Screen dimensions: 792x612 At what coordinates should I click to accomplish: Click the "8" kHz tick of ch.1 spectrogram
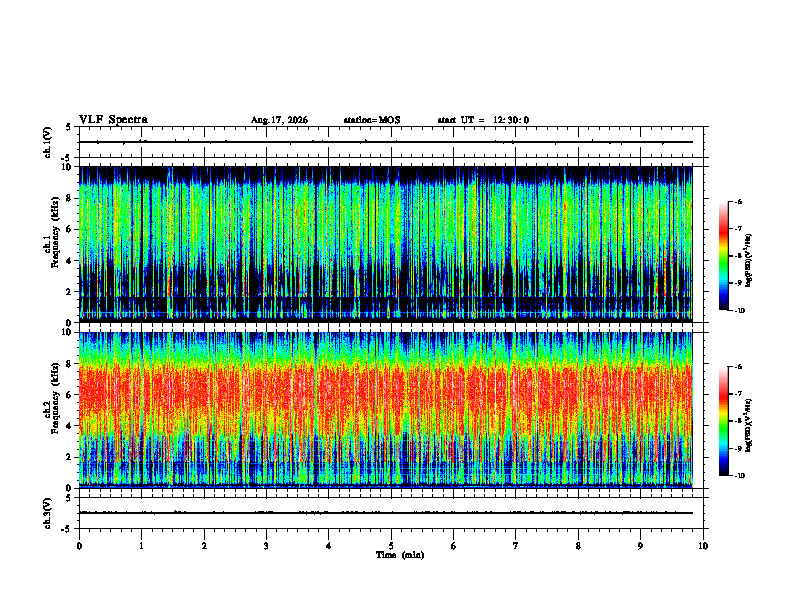(x=71, y=198)
